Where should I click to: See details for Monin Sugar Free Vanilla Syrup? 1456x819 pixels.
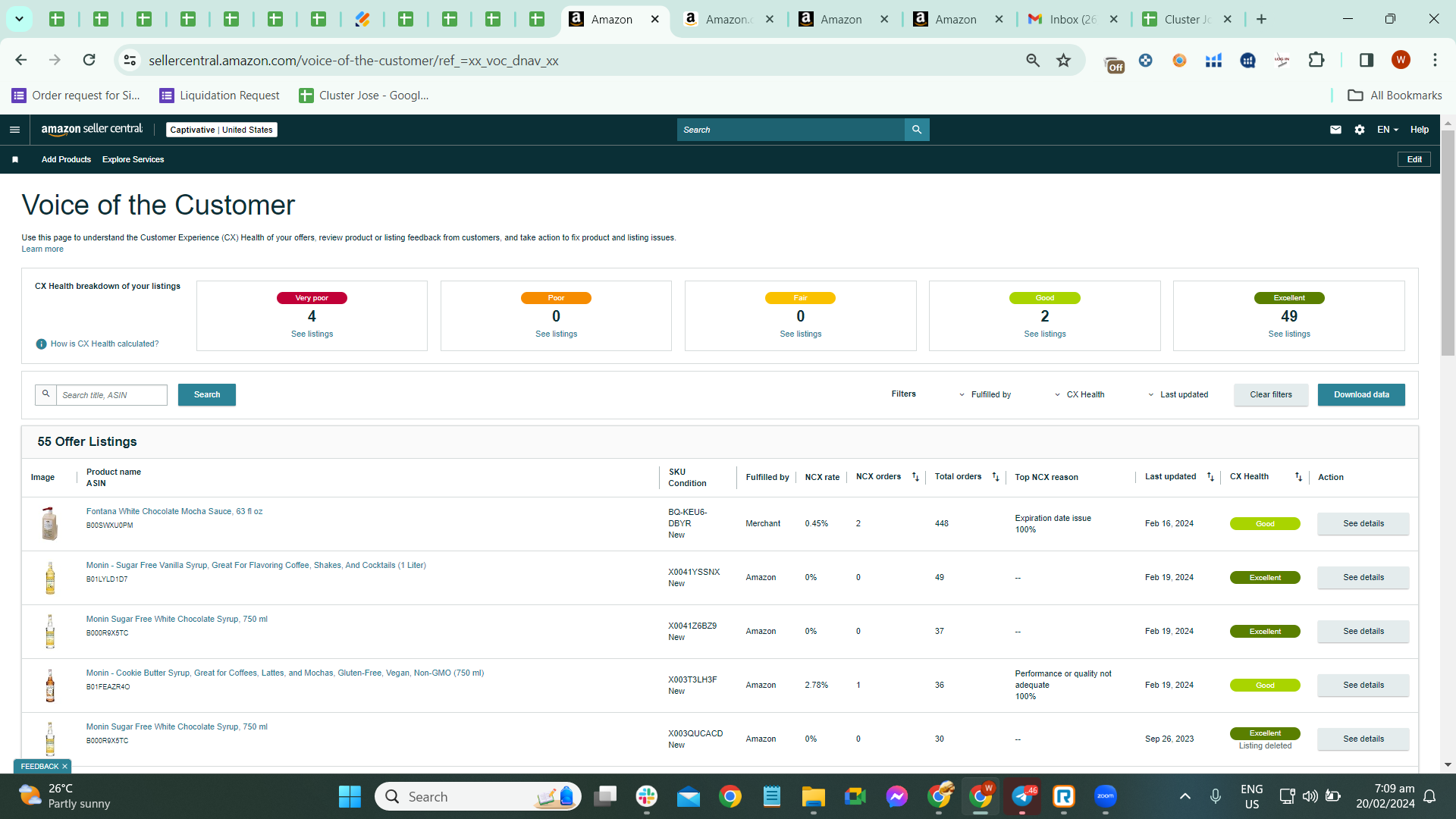pos(1363,578)
